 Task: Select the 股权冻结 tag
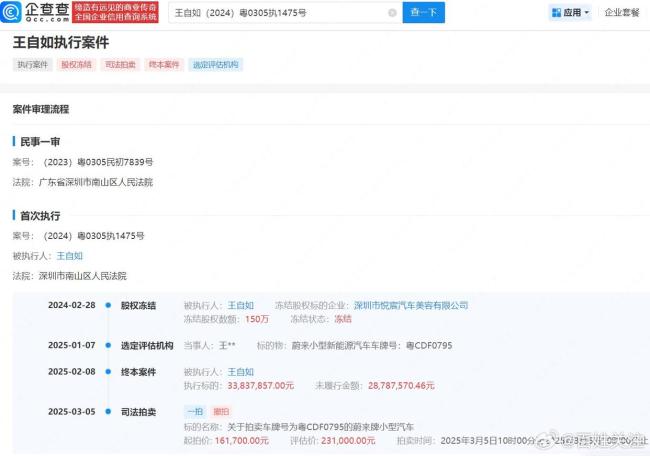pyautogui.click(x=76, y=65)
